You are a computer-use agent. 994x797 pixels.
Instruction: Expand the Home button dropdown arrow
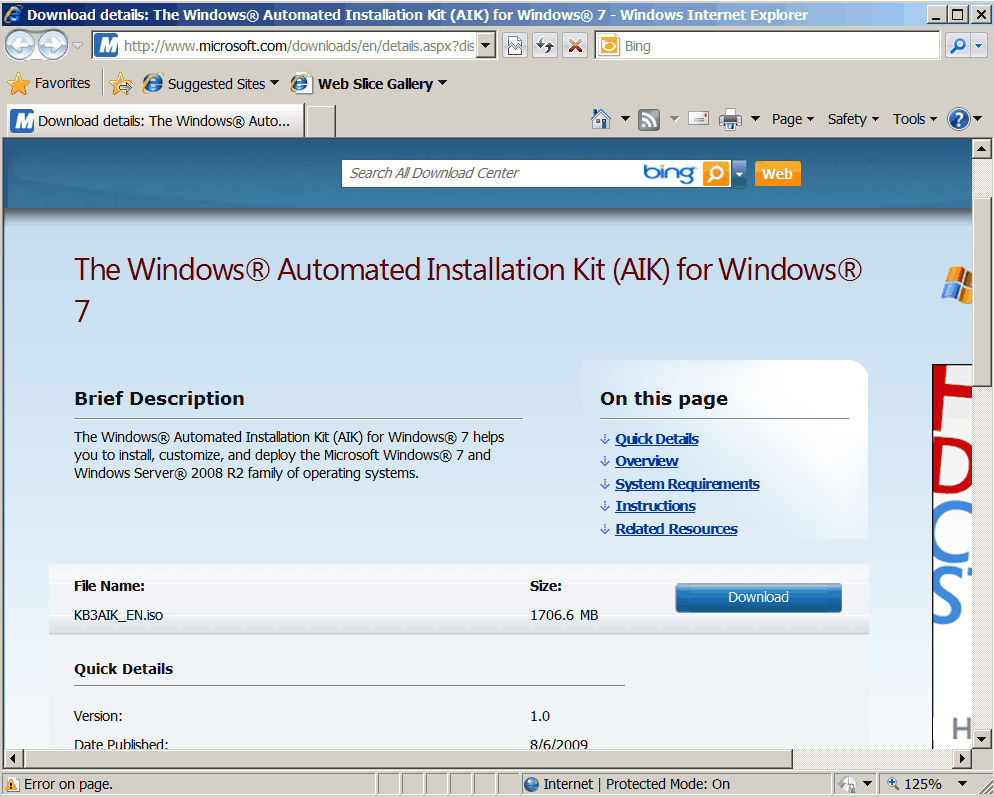(625, 119)
